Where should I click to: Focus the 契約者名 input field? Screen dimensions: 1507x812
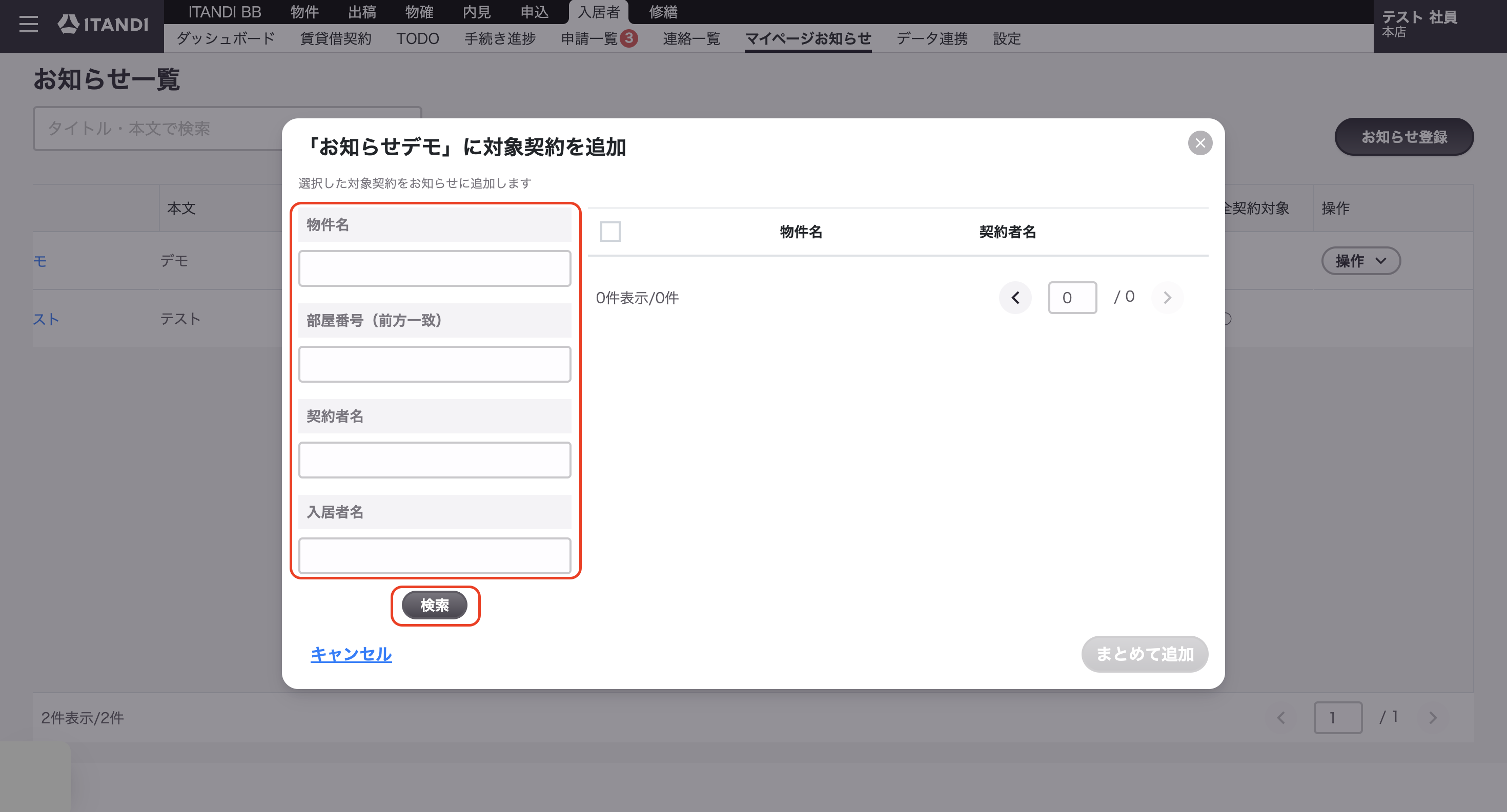[x=435, y=460]
